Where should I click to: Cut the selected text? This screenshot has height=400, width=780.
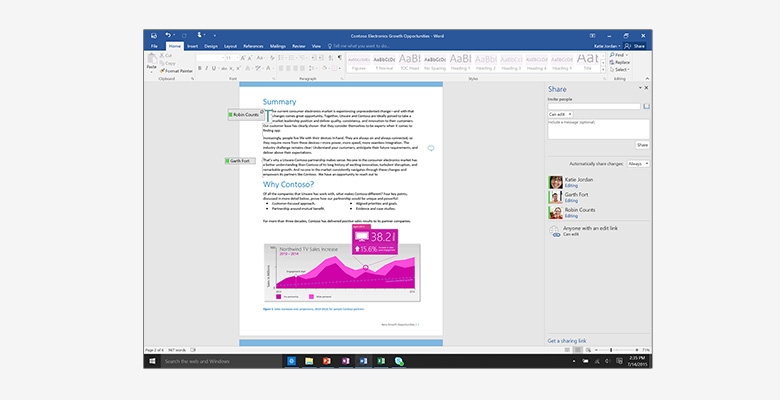[x=166, y=55]
